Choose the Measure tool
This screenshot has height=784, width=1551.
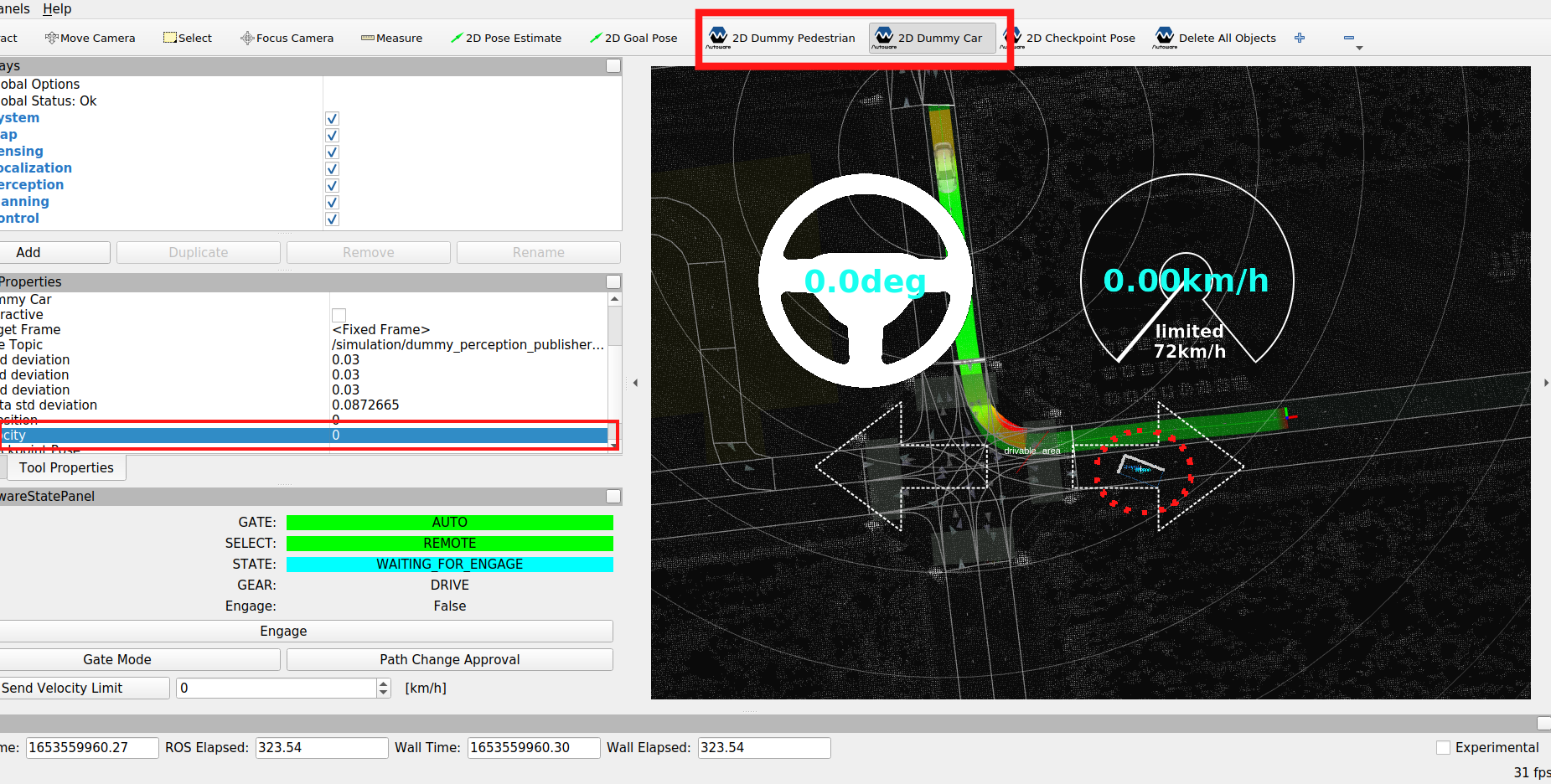click(391, 38)
